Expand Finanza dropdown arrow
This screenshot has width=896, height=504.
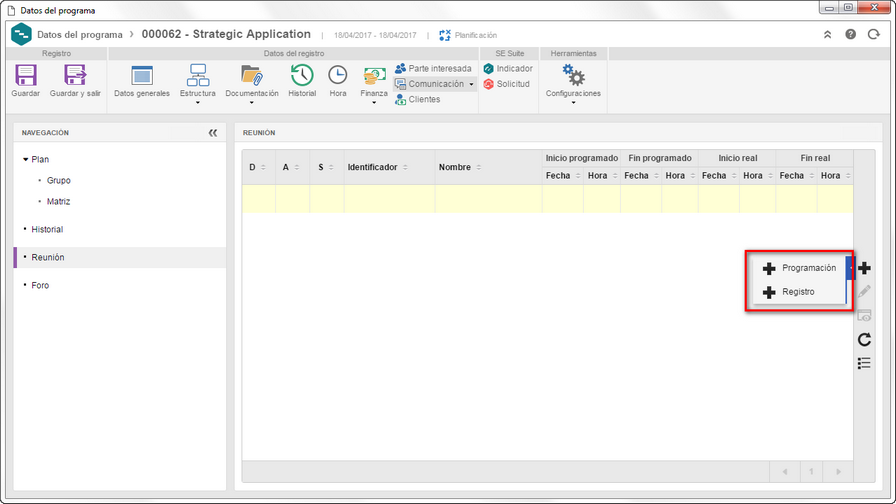coord(374,103)
